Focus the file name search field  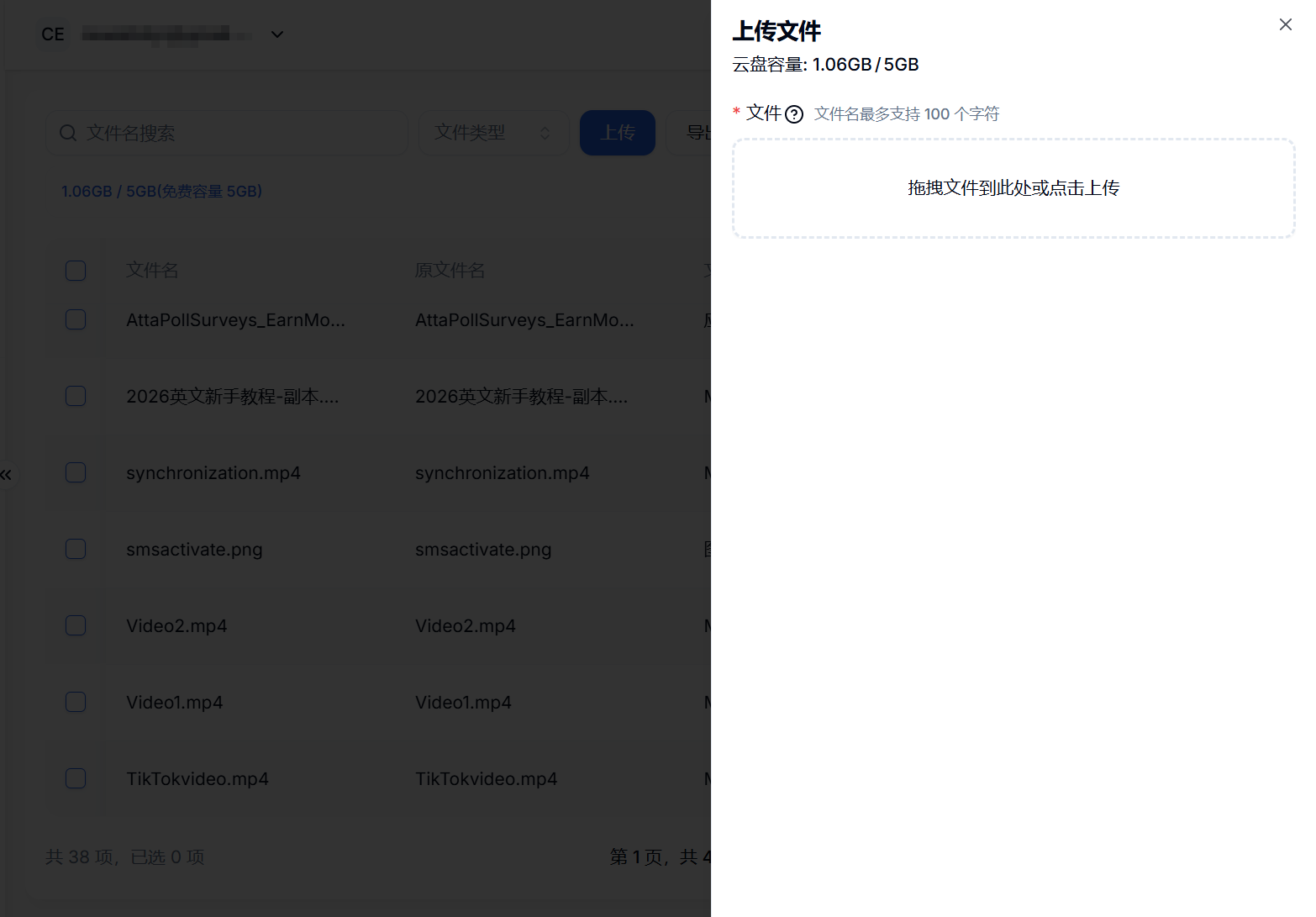pyautogui.click(x=227, y=133)
